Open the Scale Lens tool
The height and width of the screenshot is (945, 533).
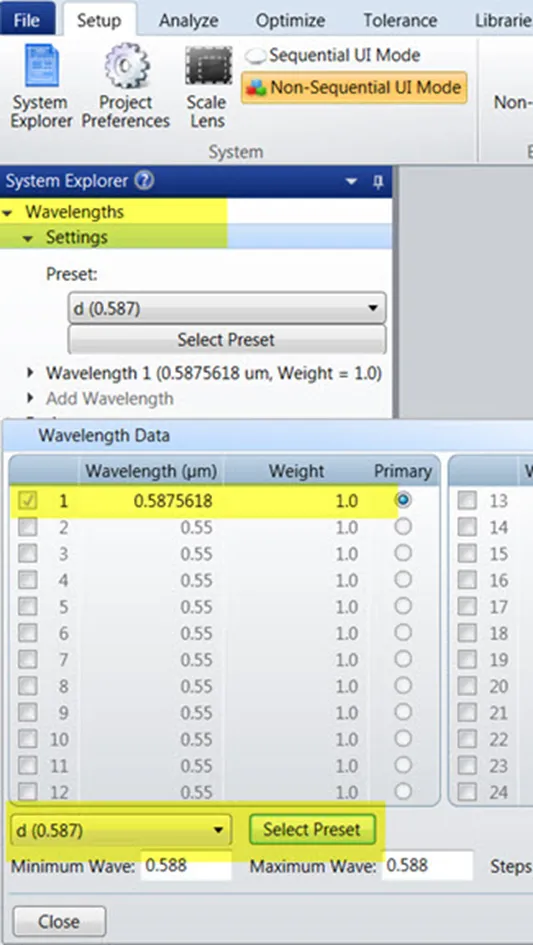click(207, 87)
